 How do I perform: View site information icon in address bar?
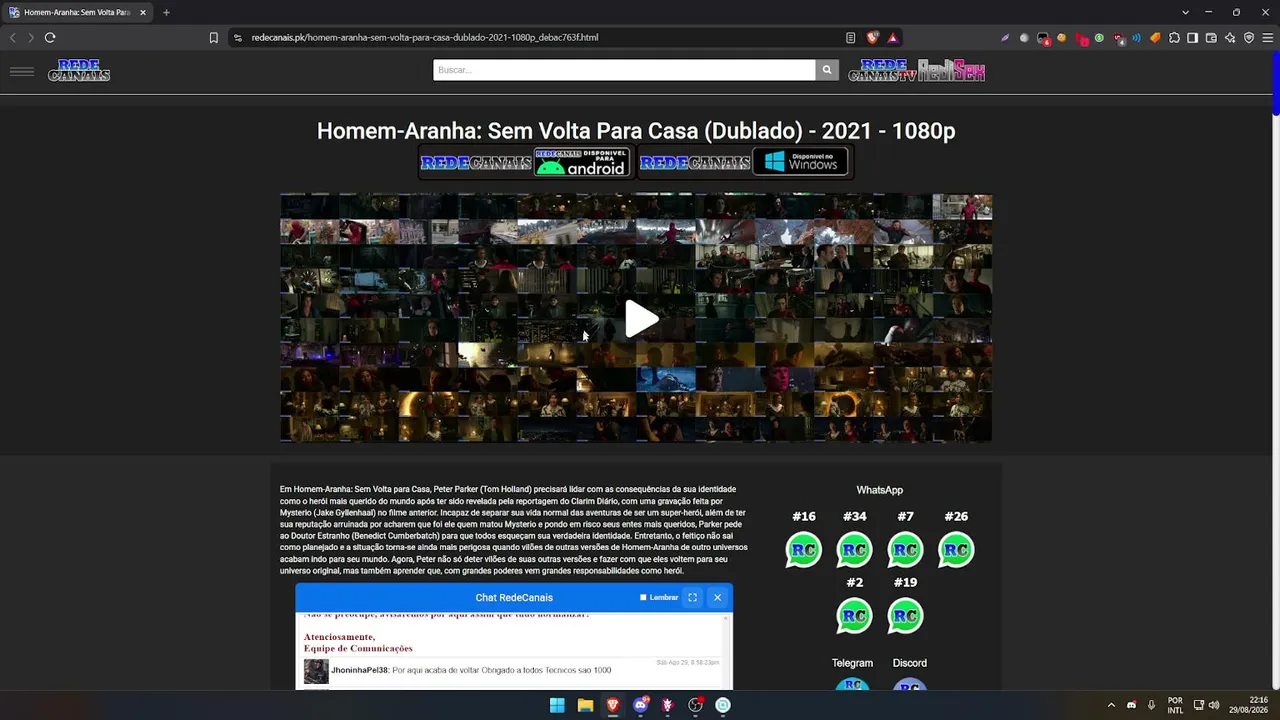coord(238,38)
